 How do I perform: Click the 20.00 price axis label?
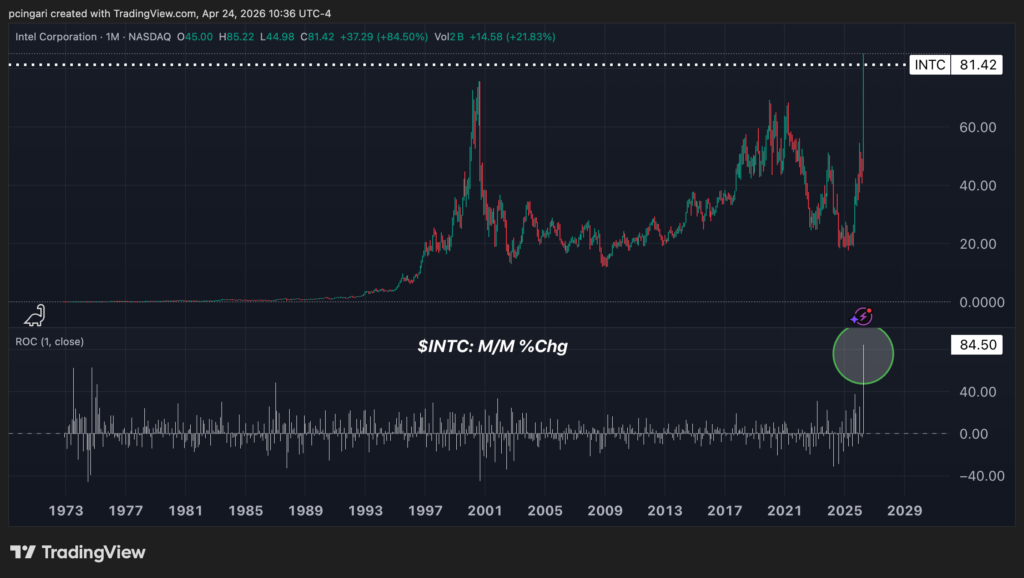[978, 244]
